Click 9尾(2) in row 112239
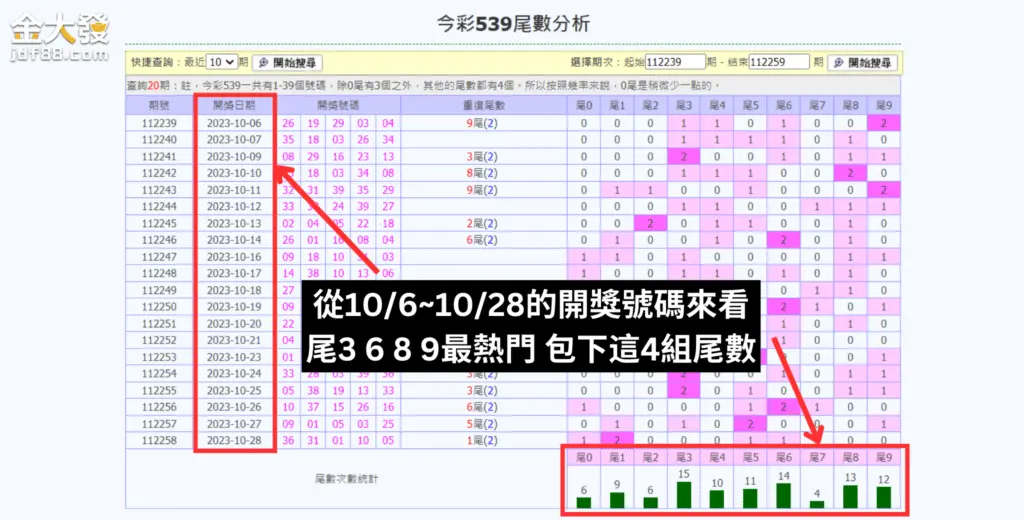This screenshot has height=520, width=1024. pyautogui.click(x=482, y=123)
